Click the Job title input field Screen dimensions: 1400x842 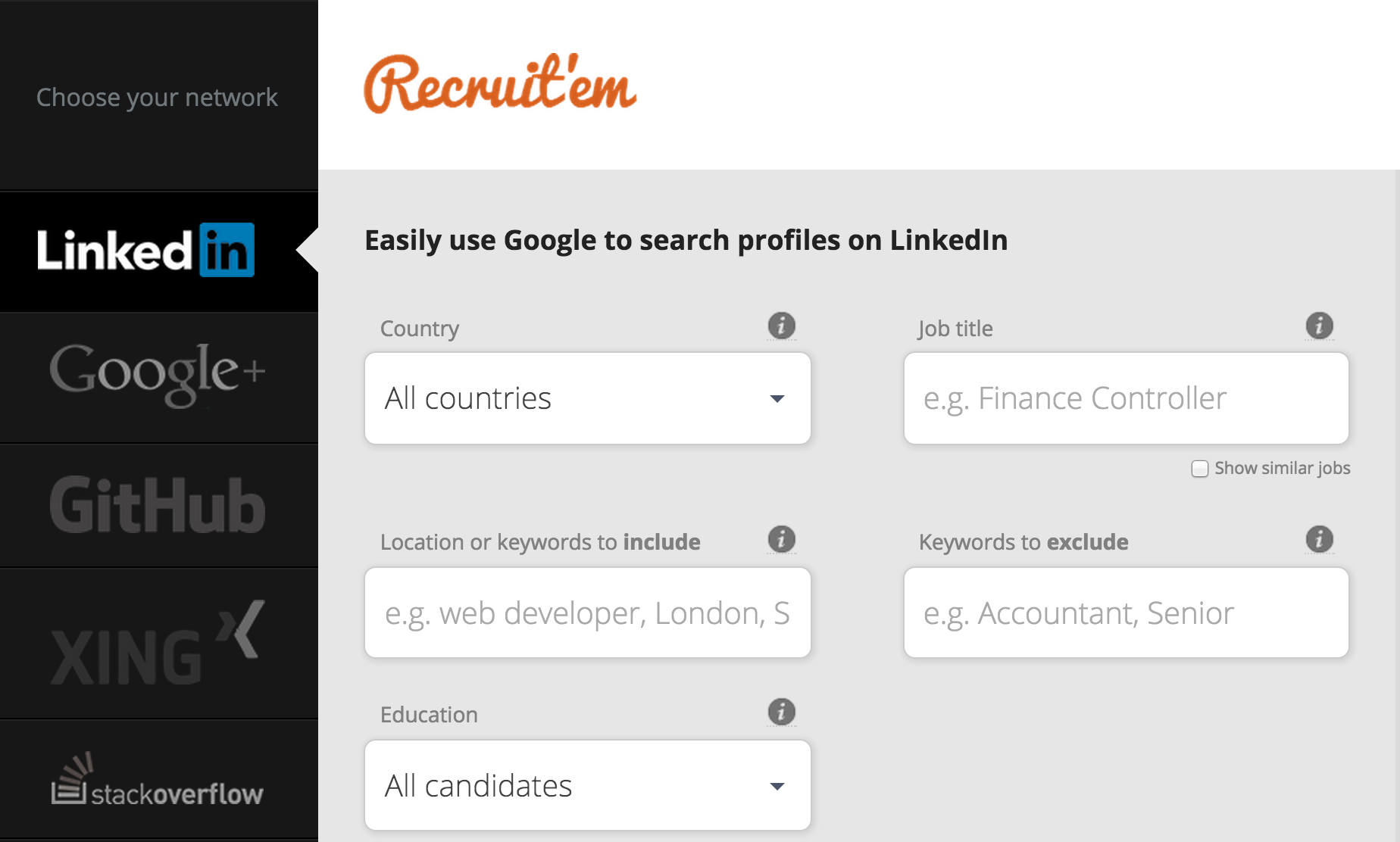[x=1126, y=398]
